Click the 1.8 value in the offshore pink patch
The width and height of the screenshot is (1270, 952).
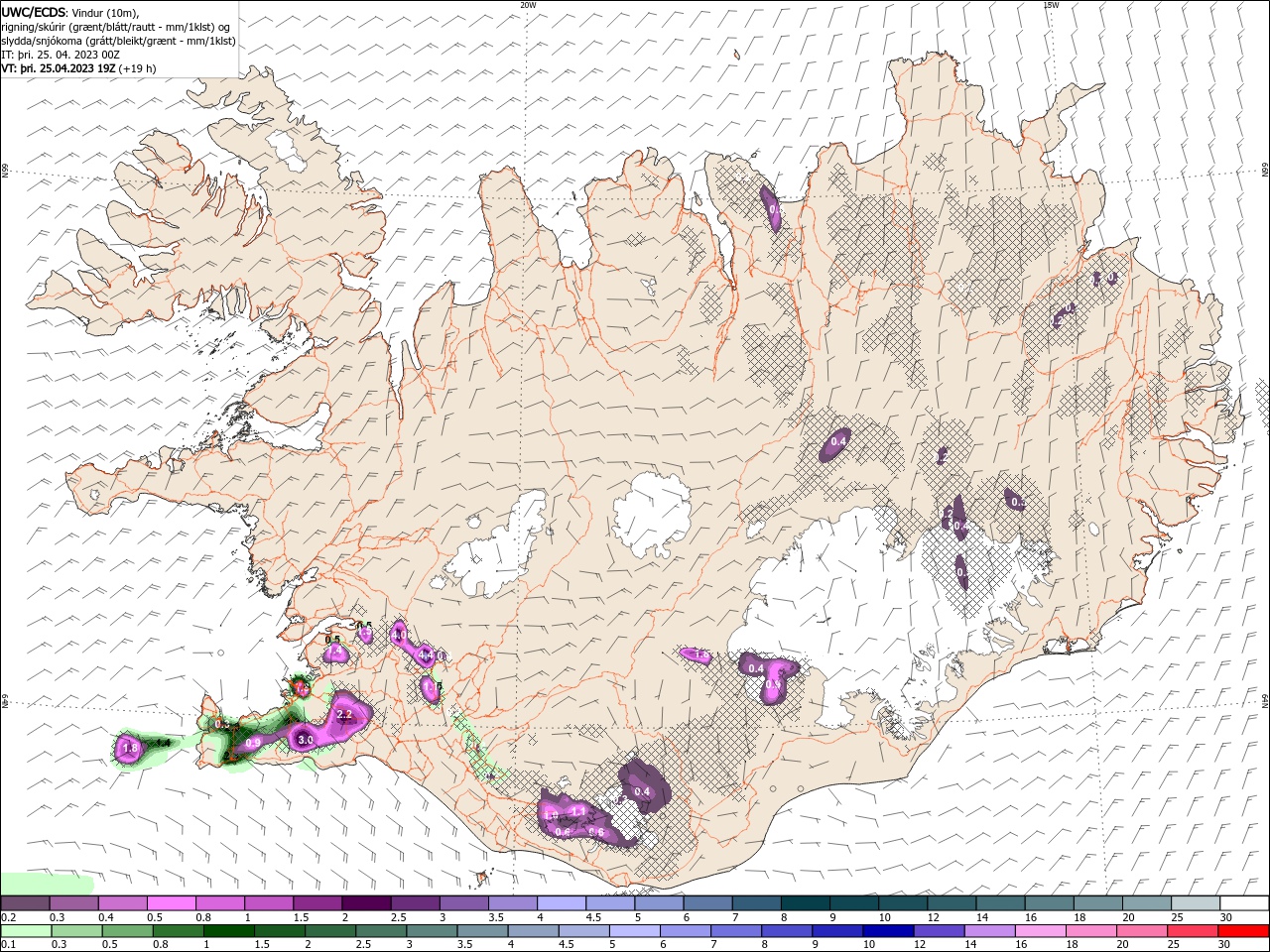[x=129, y=748]
